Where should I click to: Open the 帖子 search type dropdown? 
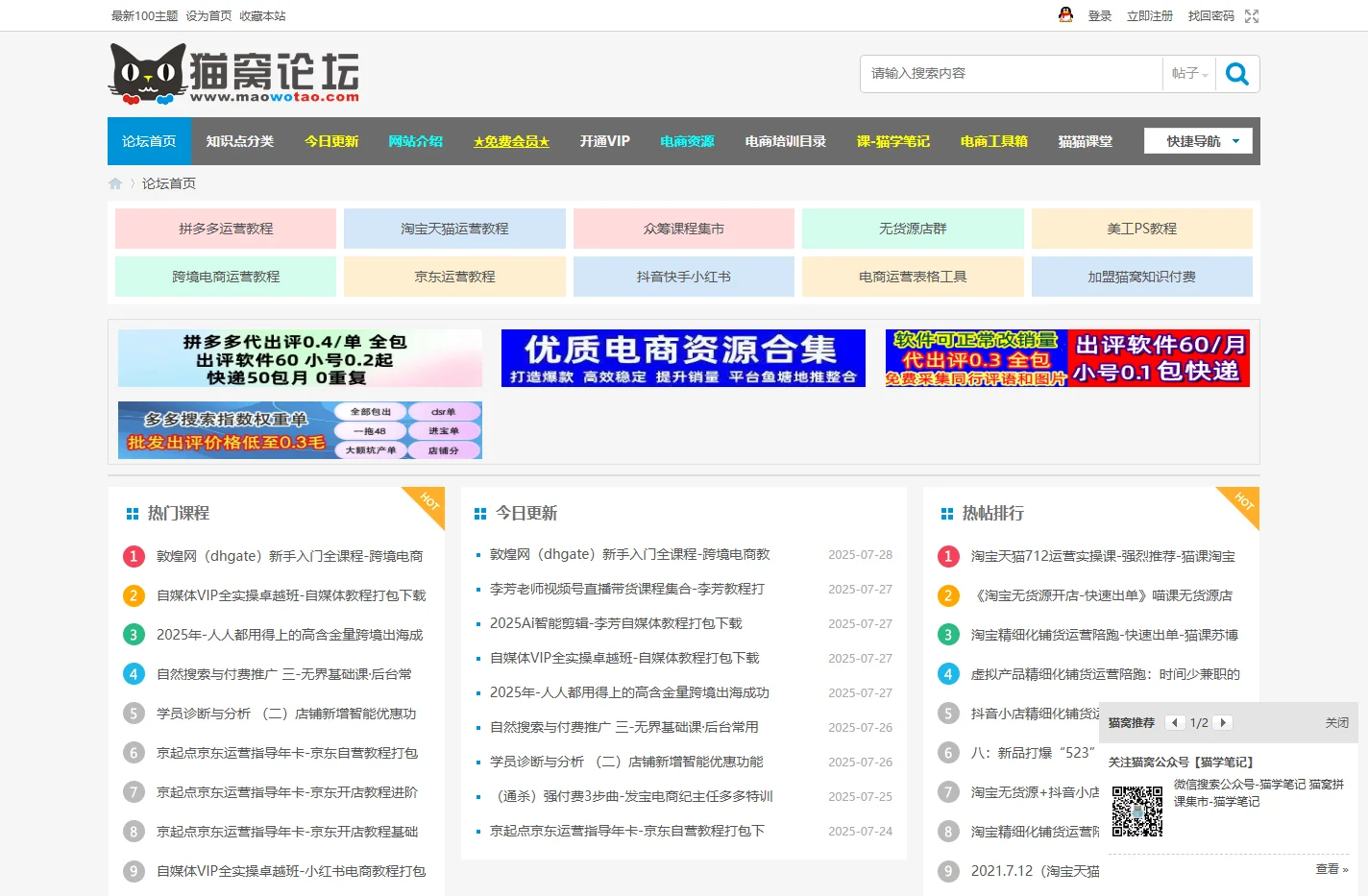(x=1189, y=74)
